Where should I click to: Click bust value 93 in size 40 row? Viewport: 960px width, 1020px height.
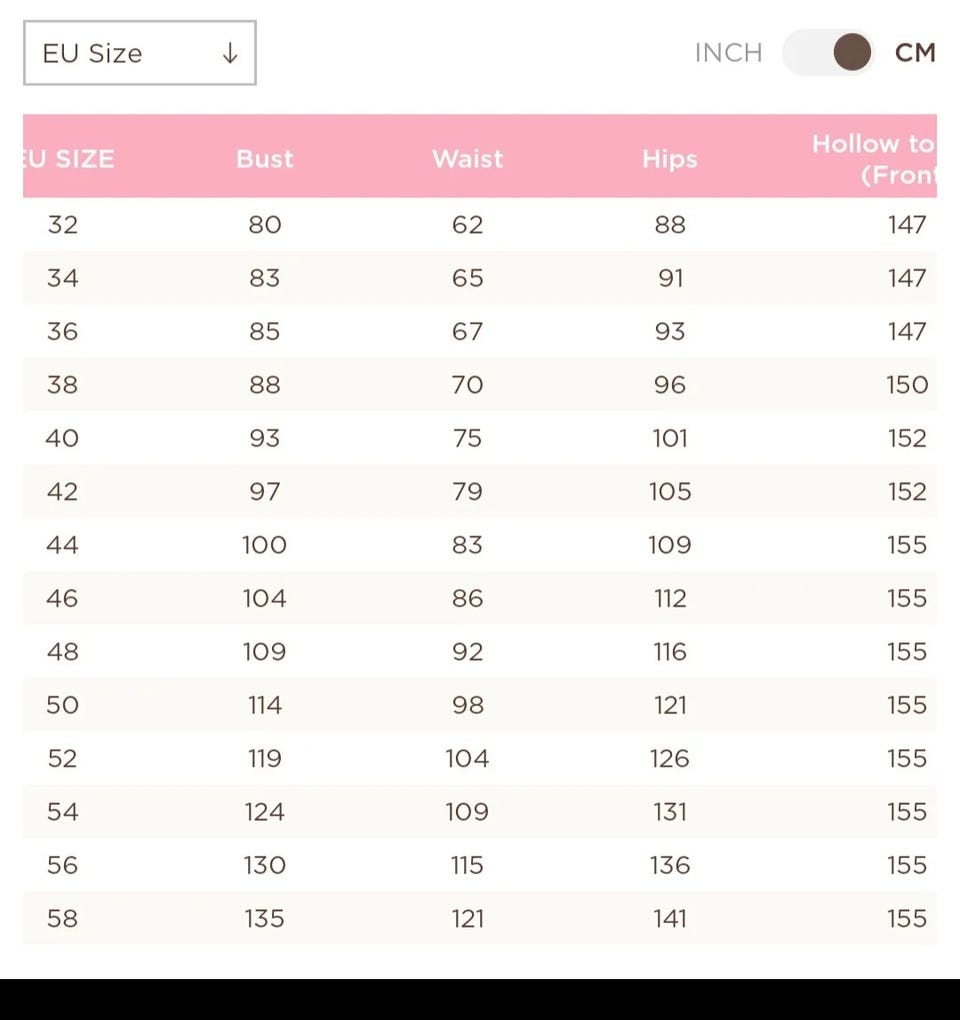pyautogui.click(x=265, y=438)
